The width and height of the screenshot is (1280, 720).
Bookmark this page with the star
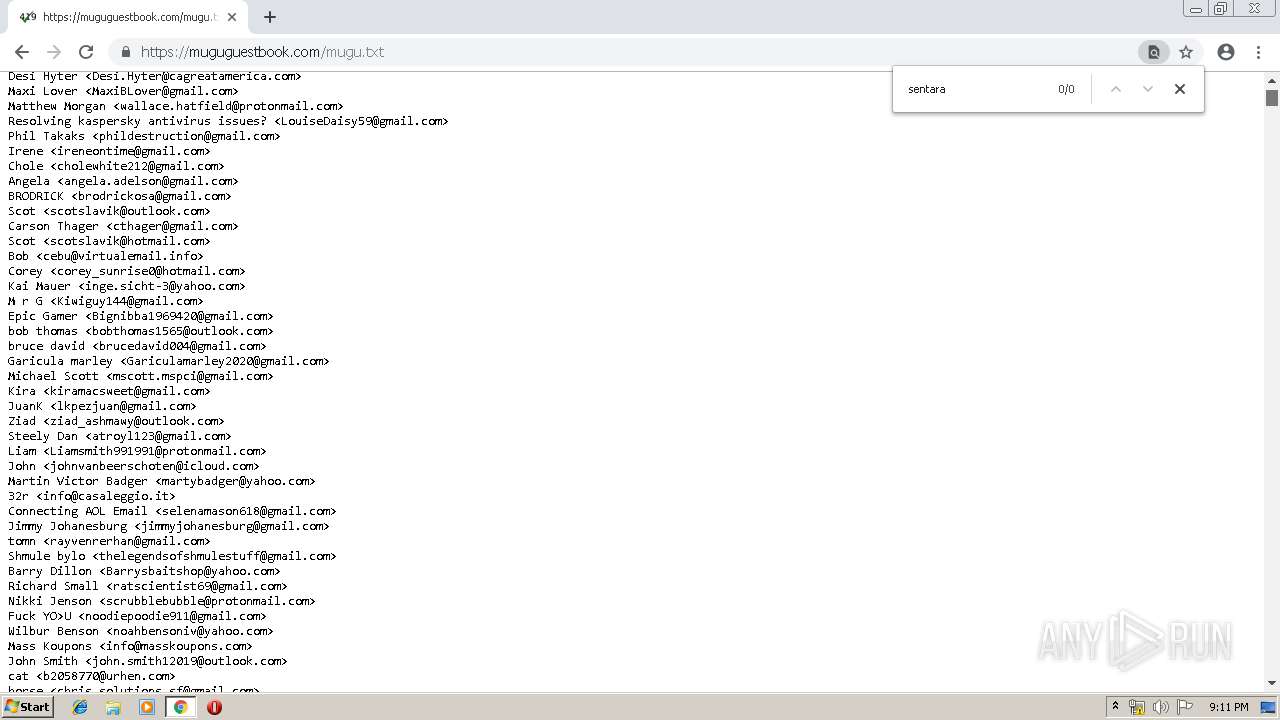1186,52
